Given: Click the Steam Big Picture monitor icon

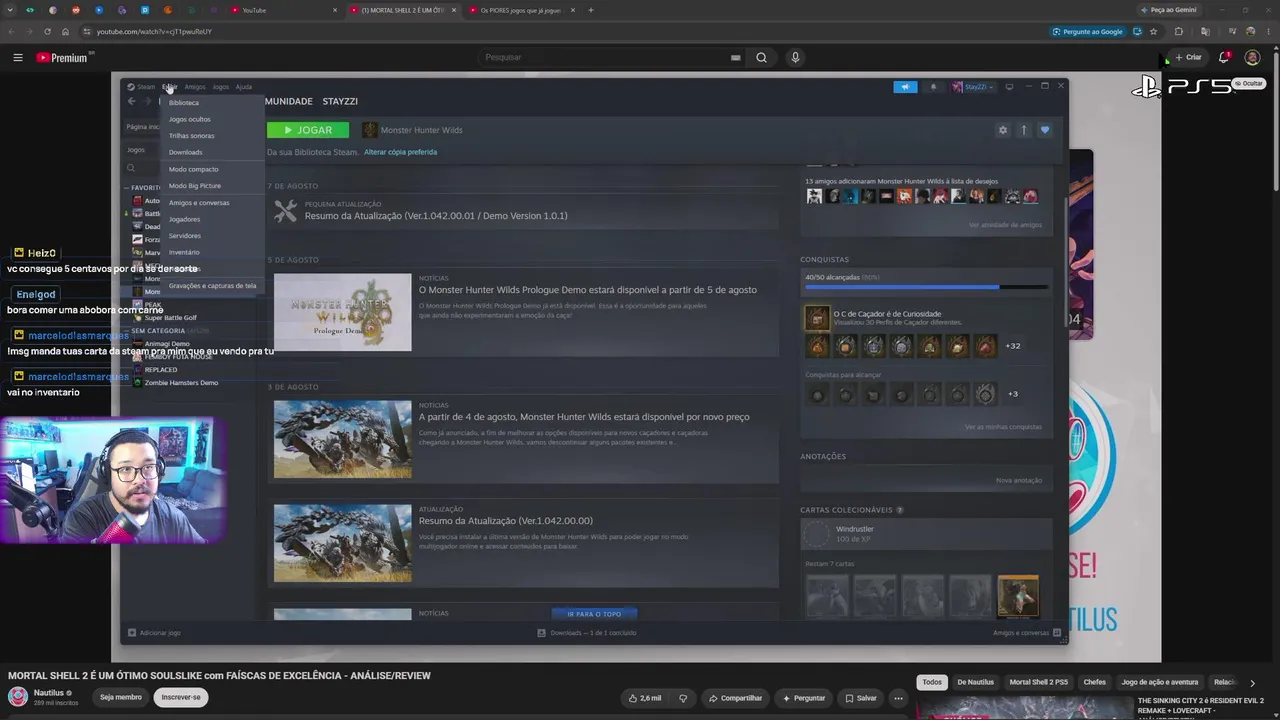Looking at the screenshot, I should click(x=1009, y=87).
